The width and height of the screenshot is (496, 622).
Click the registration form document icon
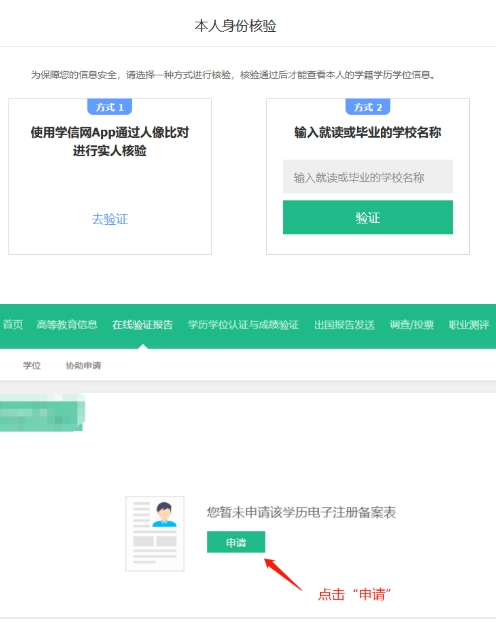(x=155, y=534)
